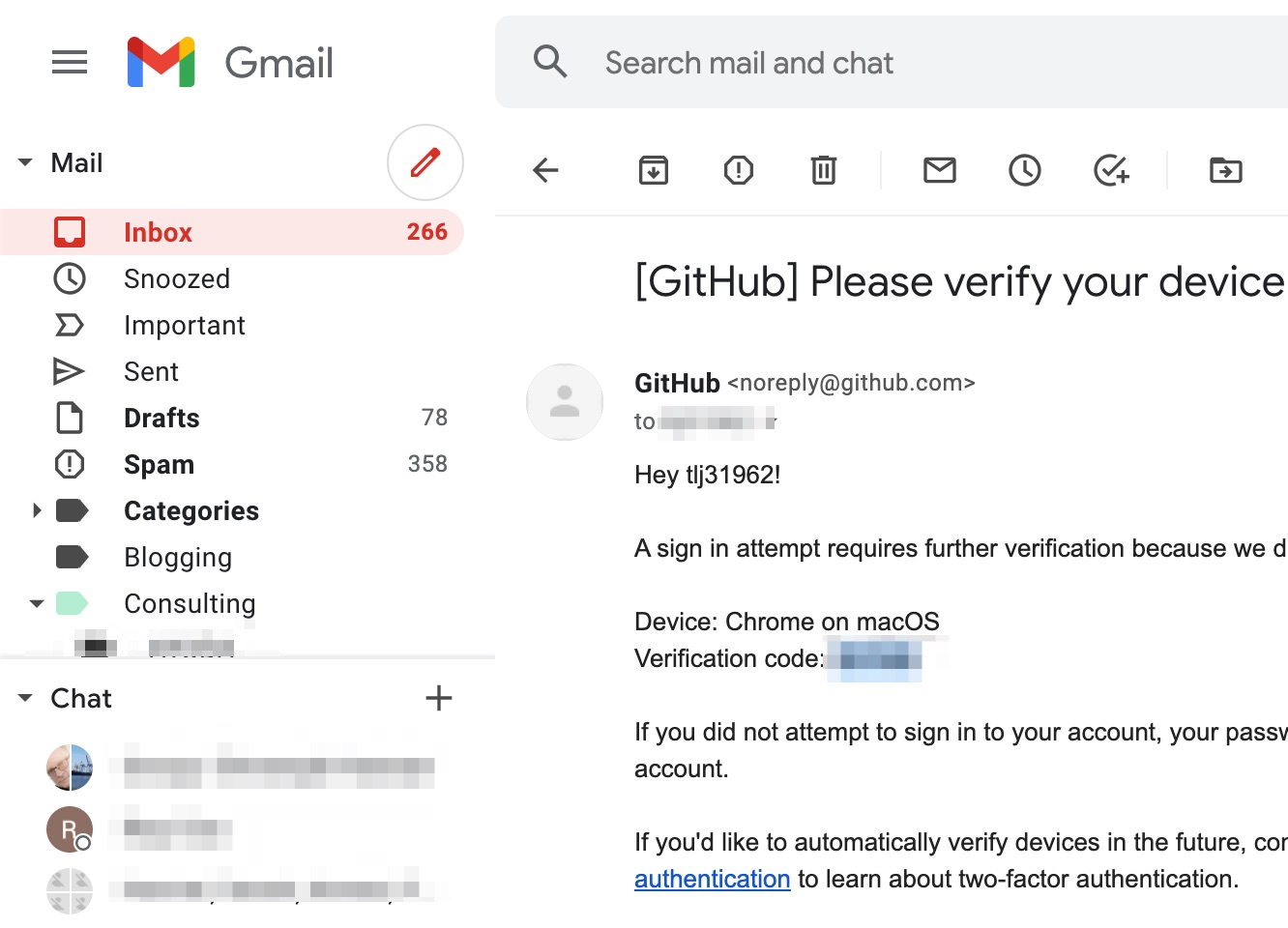Add the email to Tasks
Image resolution: width=1288 pixels, height=928 pixels.
[1110, 169]
